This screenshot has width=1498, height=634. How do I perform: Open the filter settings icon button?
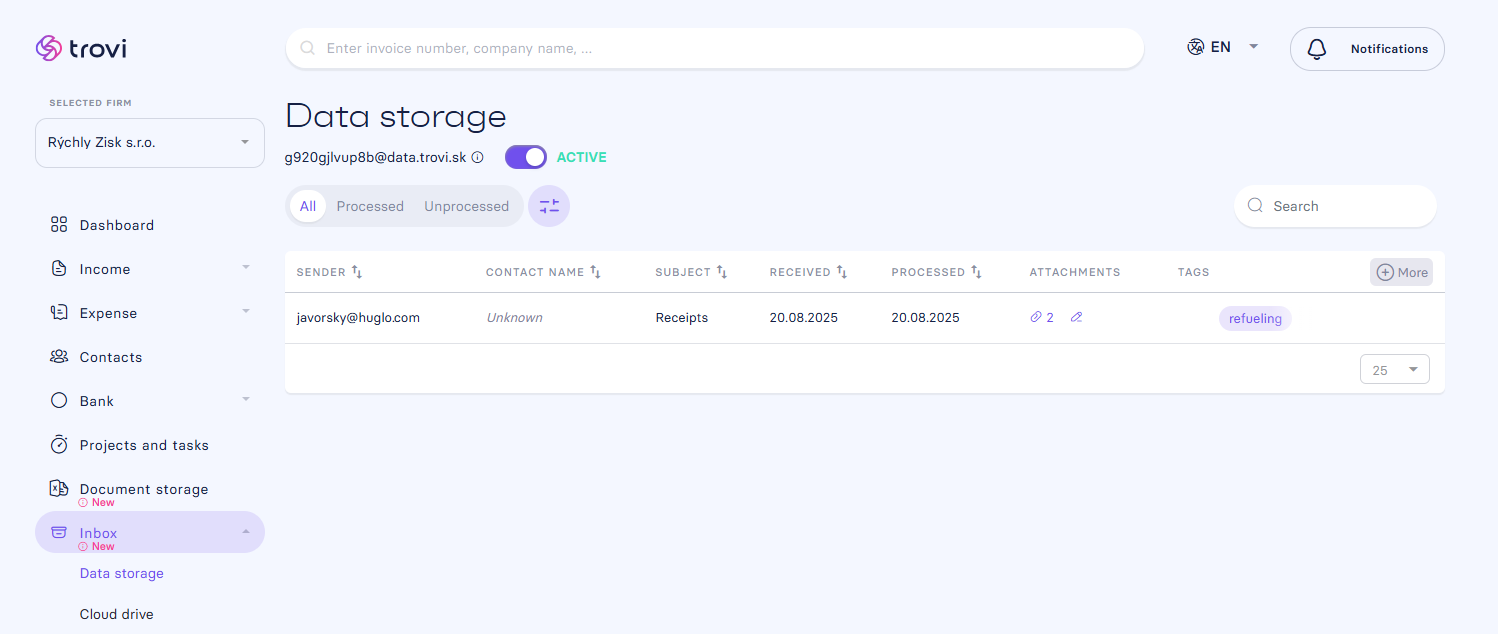549,206
